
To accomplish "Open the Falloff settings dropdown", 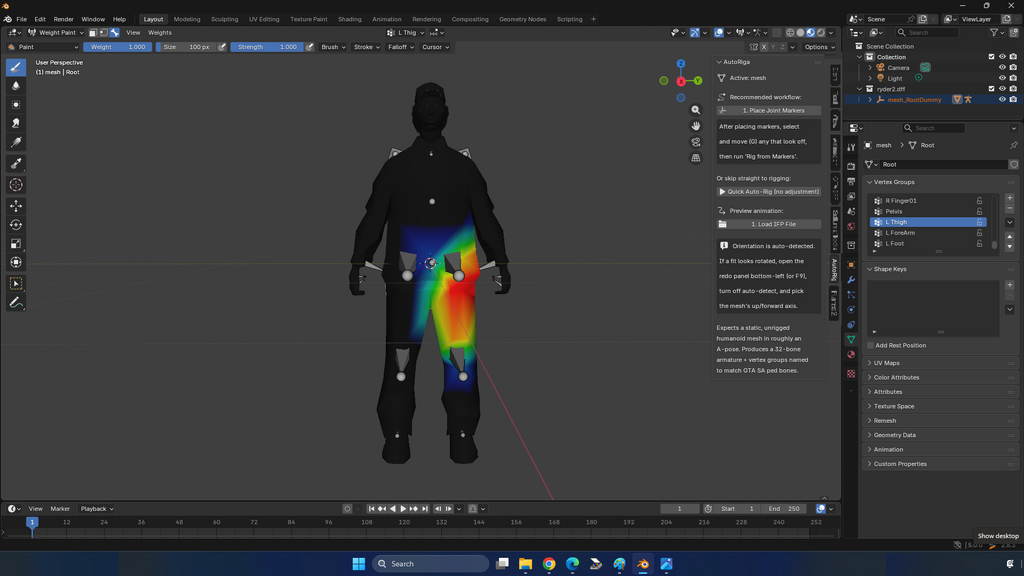I will click(400, 47).
